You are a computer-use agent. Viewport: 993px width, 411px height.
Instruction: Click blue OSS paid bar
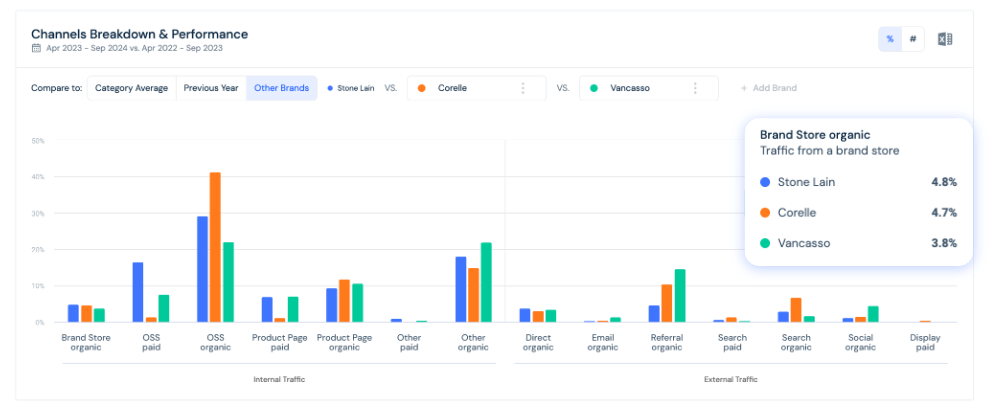coord(138,292)
